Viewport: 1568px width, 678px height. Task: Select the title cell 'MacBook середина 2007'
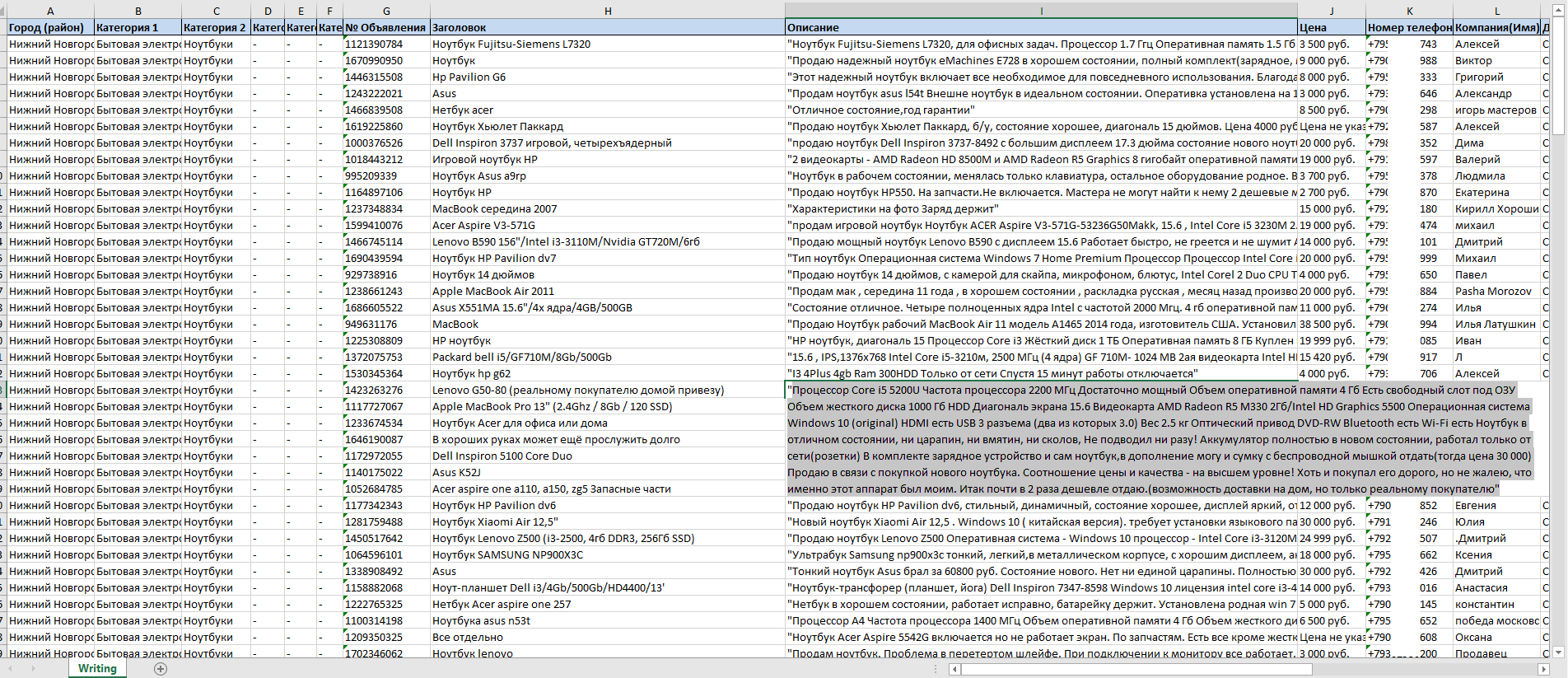(x=608, y=208)
